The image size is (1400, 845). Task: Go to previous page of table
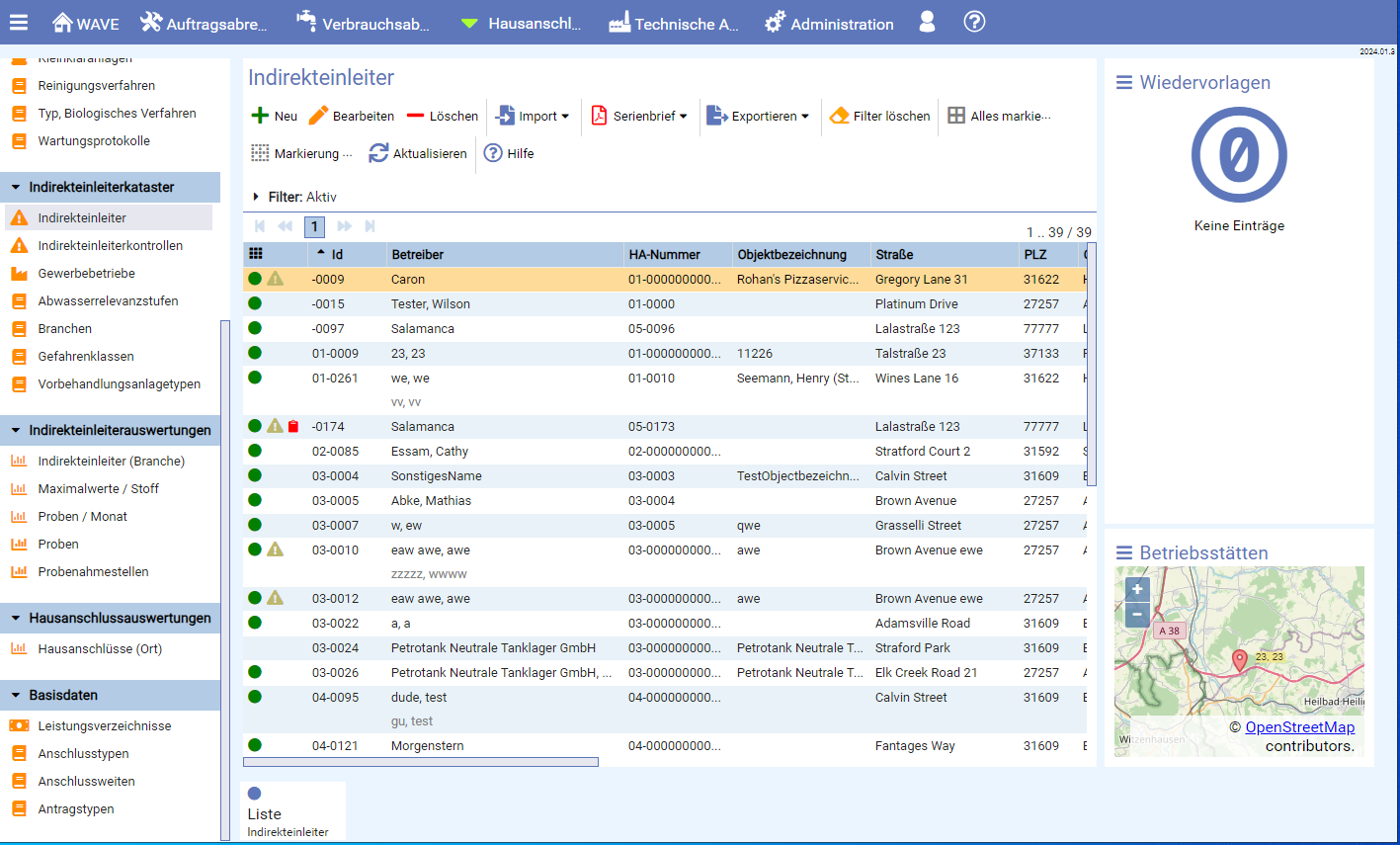[286, 226]
